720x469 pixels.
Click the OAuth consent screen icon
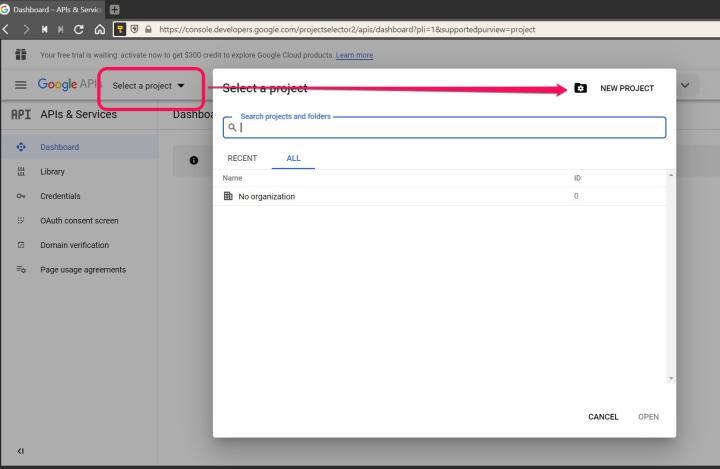click(x=20, y=220)
